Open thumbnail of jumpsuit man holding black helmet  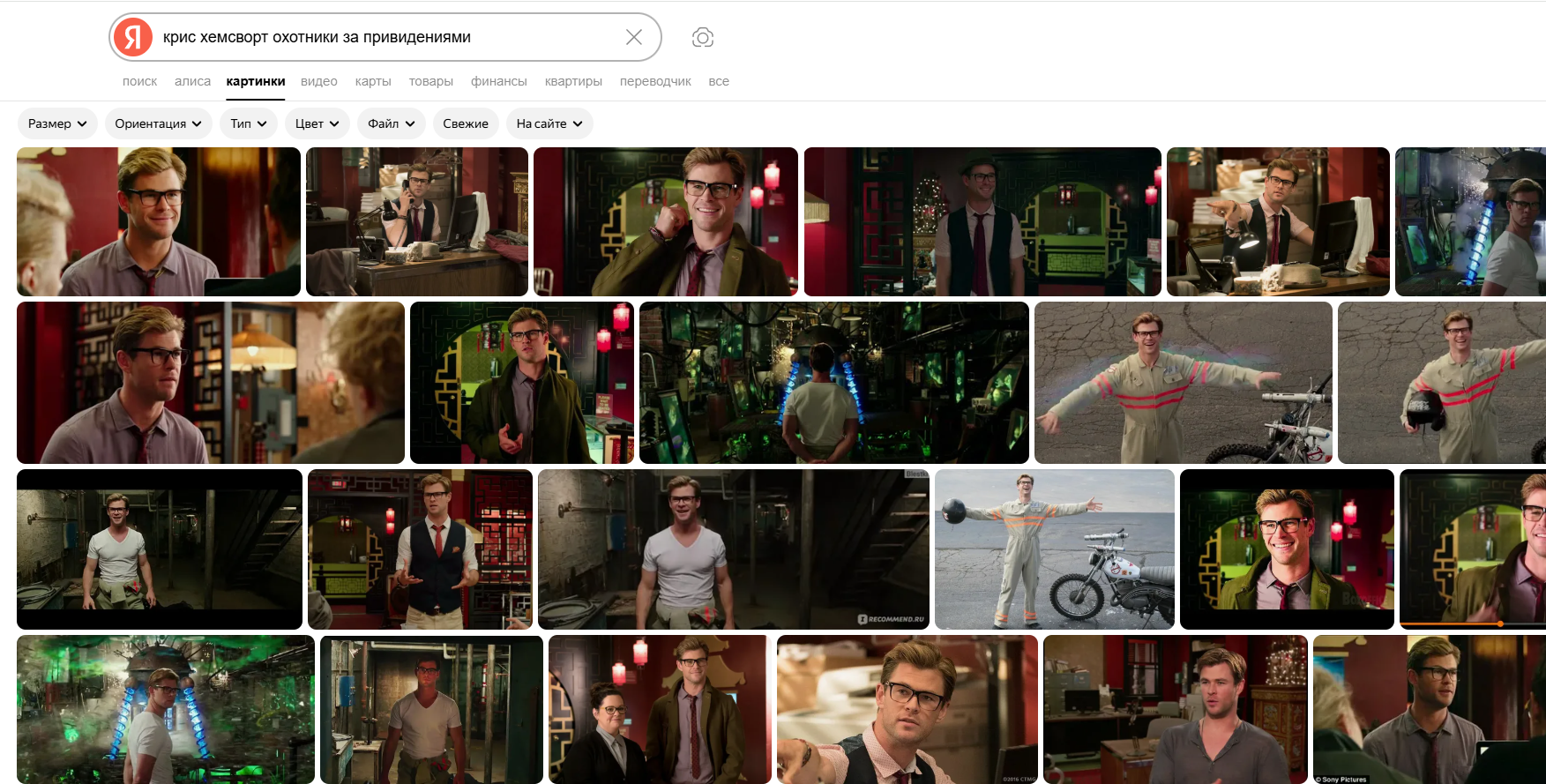pyautogui.click(x=1442, y=383)
